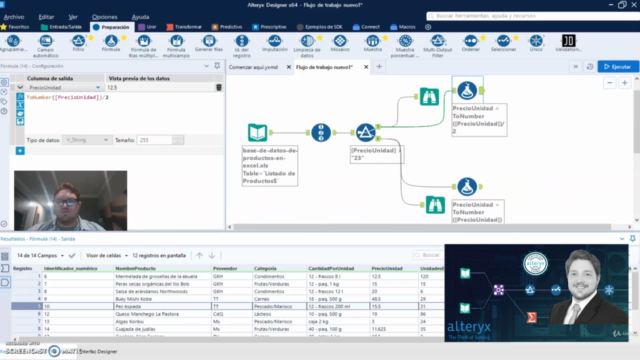Click the input data book node on canvas

(x=258, y=133)
